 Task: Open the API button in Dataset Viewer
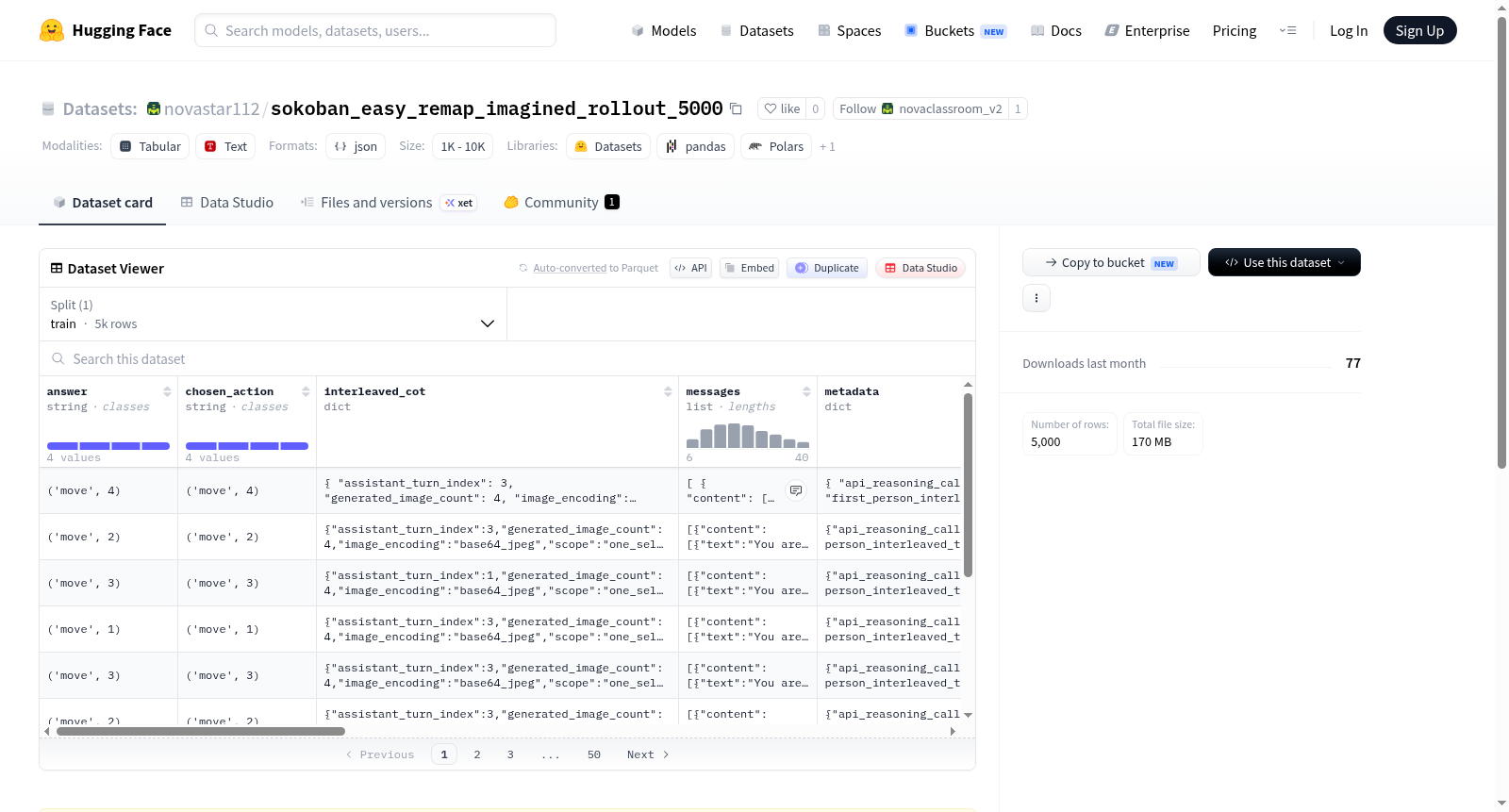click(x=690, y=268)
